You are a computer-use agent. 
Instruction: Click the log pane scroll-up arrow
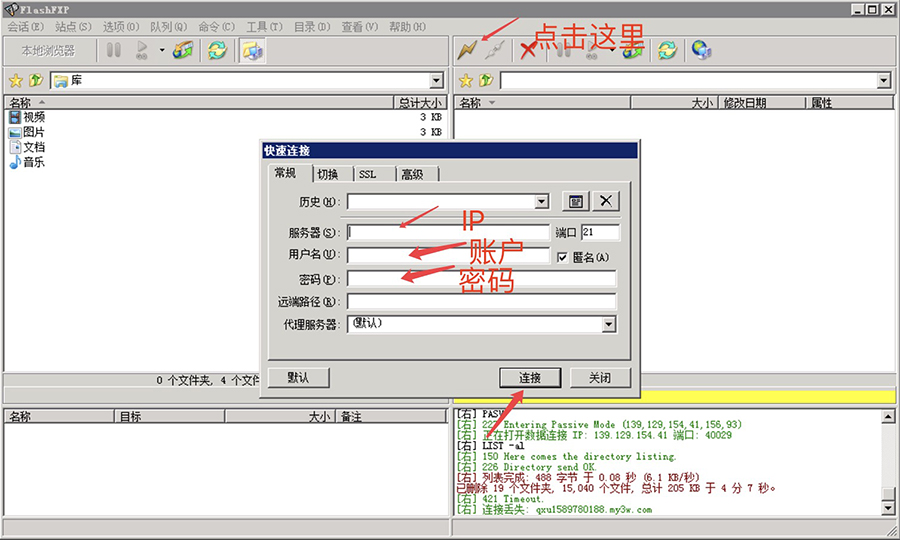888,417
